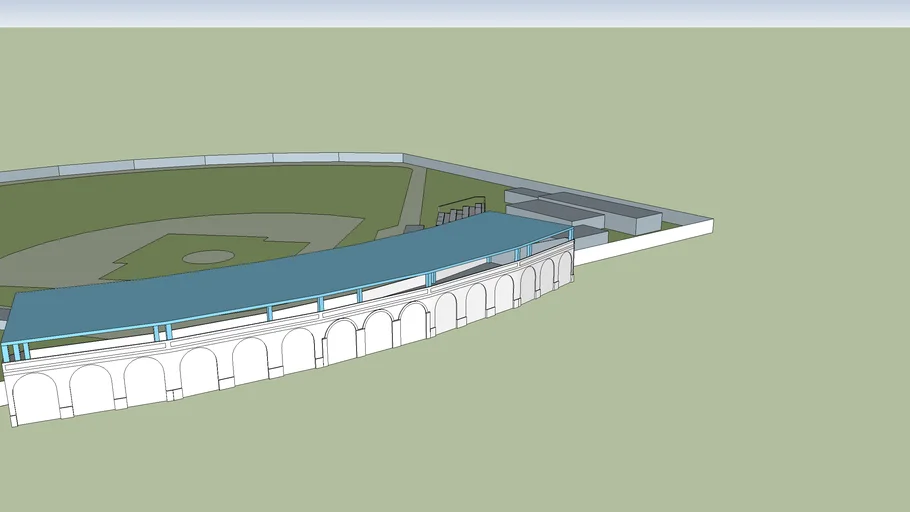Select the rightmost arch of the facade
Screen dimensions: 910x512
(565, 270)
